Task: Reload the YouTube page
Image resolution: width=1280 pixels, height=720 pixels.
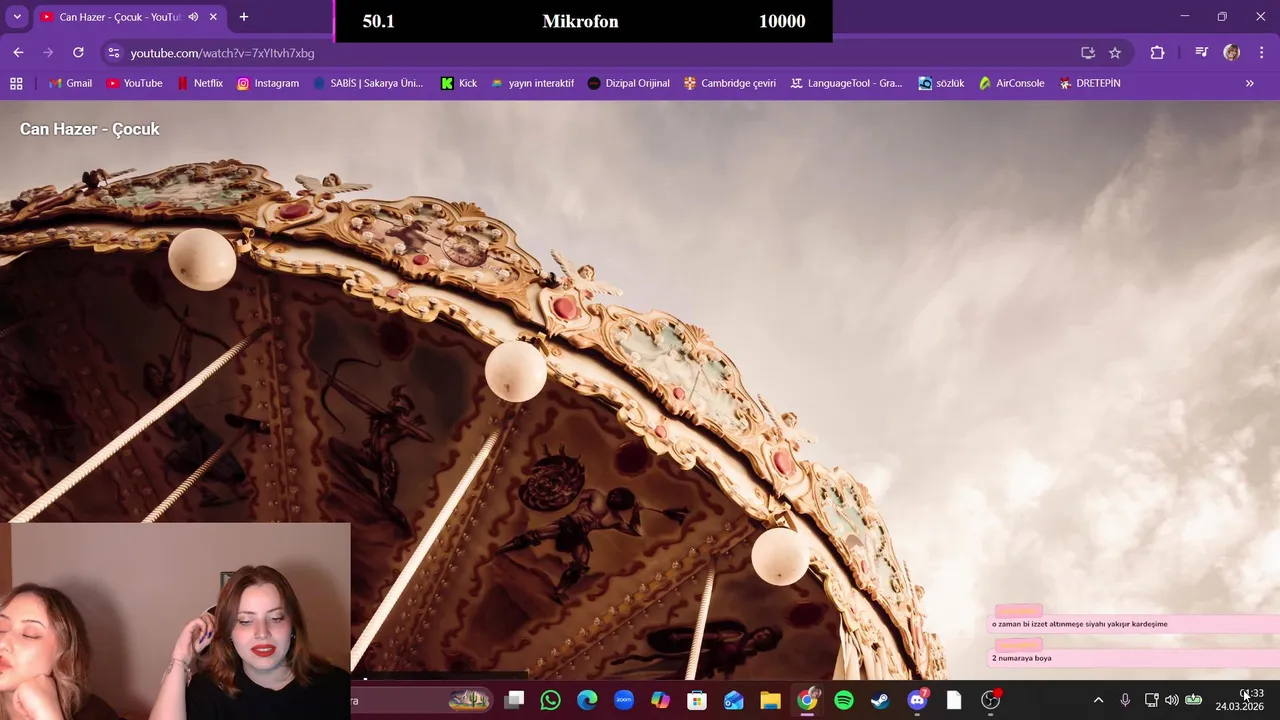Action: pyautogui.click(x=78, y=52)
